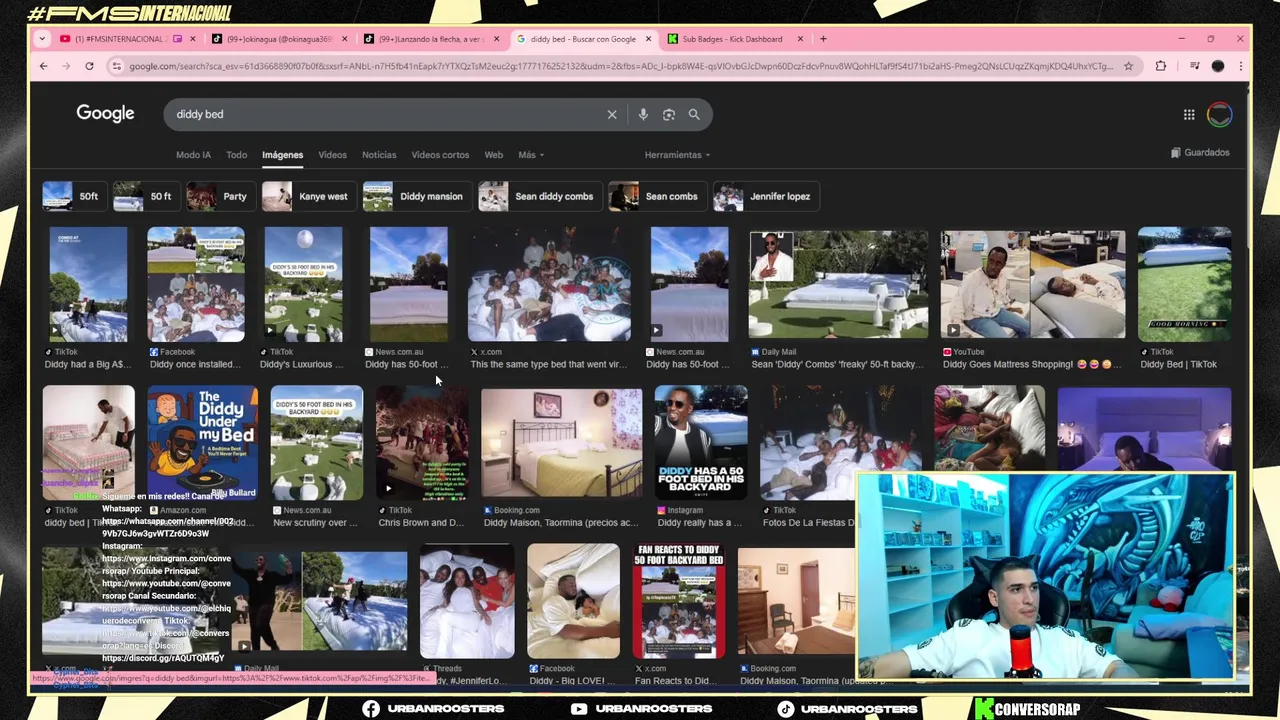Select the Sean diddy combs chip
Screen dimensions: 1280x720
539,196
